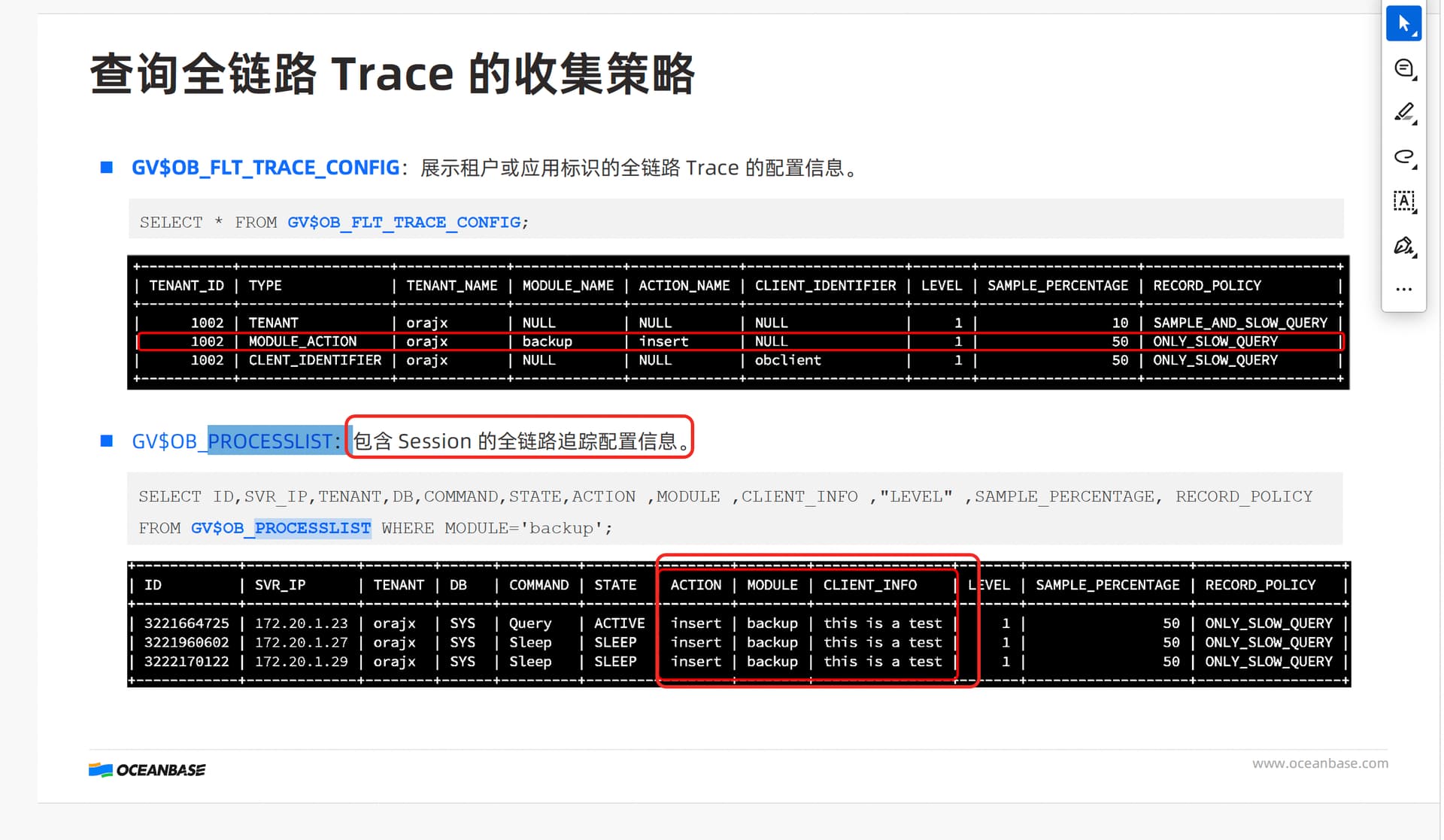Choose the freehand draw loop tool
This screenshot has height=840, width=1444.
point(1403,156)
